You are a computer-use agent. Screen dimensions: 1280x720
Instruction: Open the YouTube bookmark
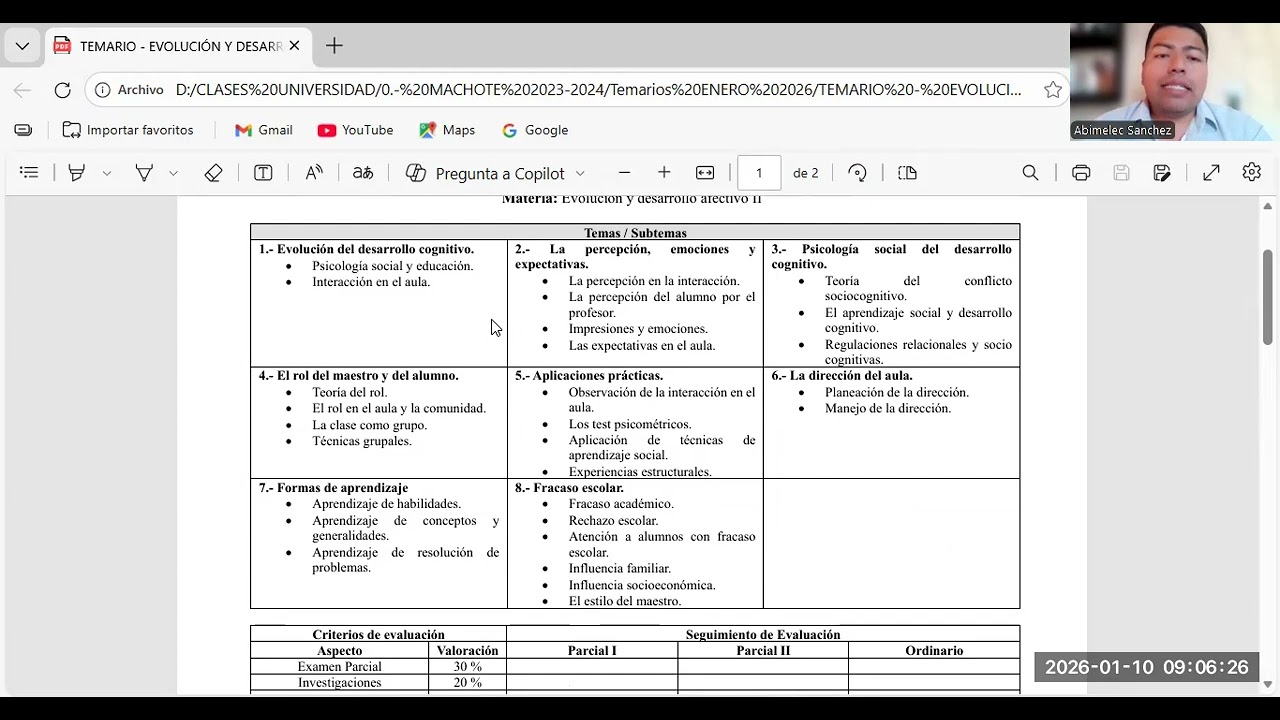tap(355, 130)
